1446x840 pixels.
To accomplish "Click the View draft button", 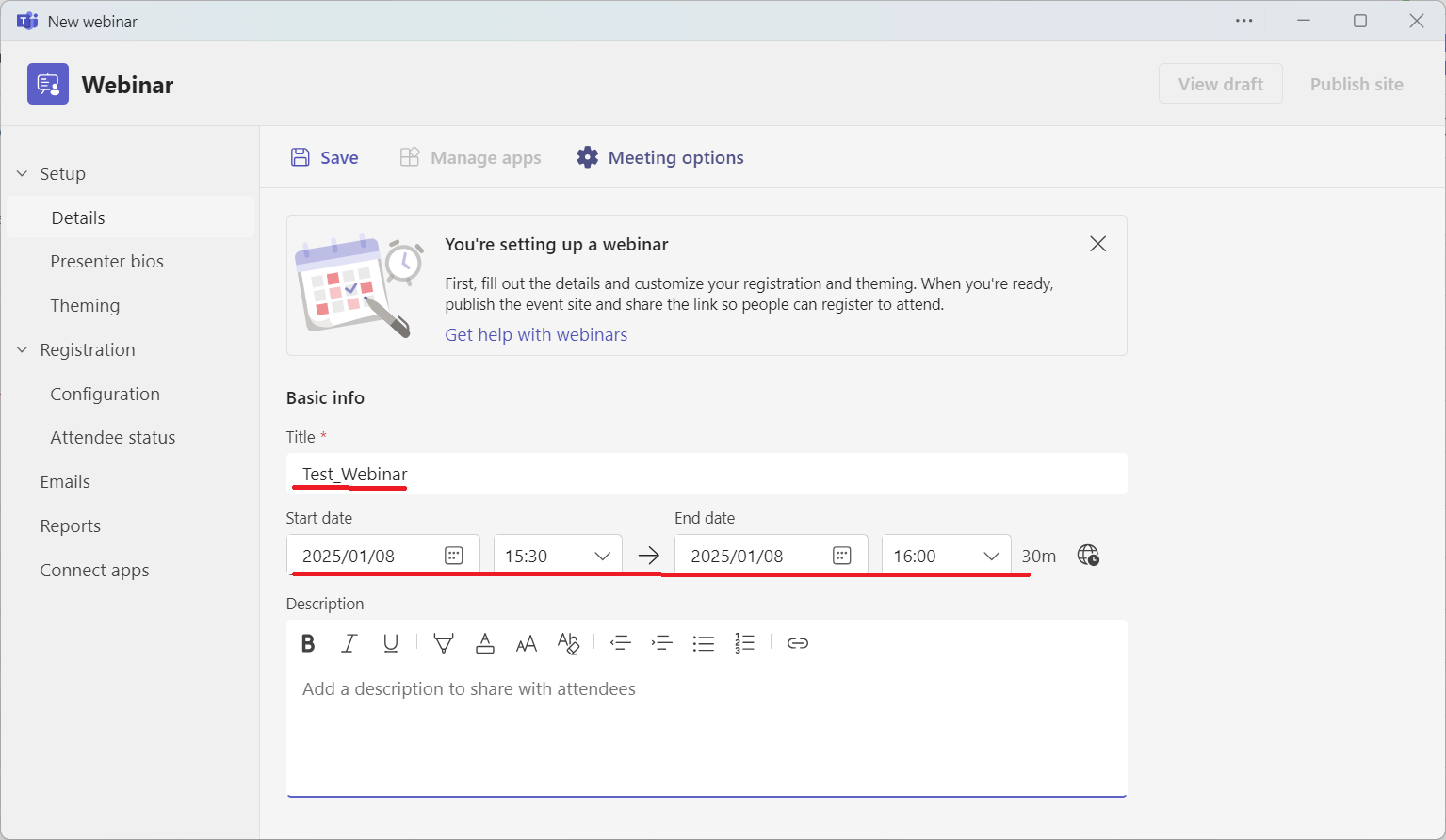I will pos(1221,84).
